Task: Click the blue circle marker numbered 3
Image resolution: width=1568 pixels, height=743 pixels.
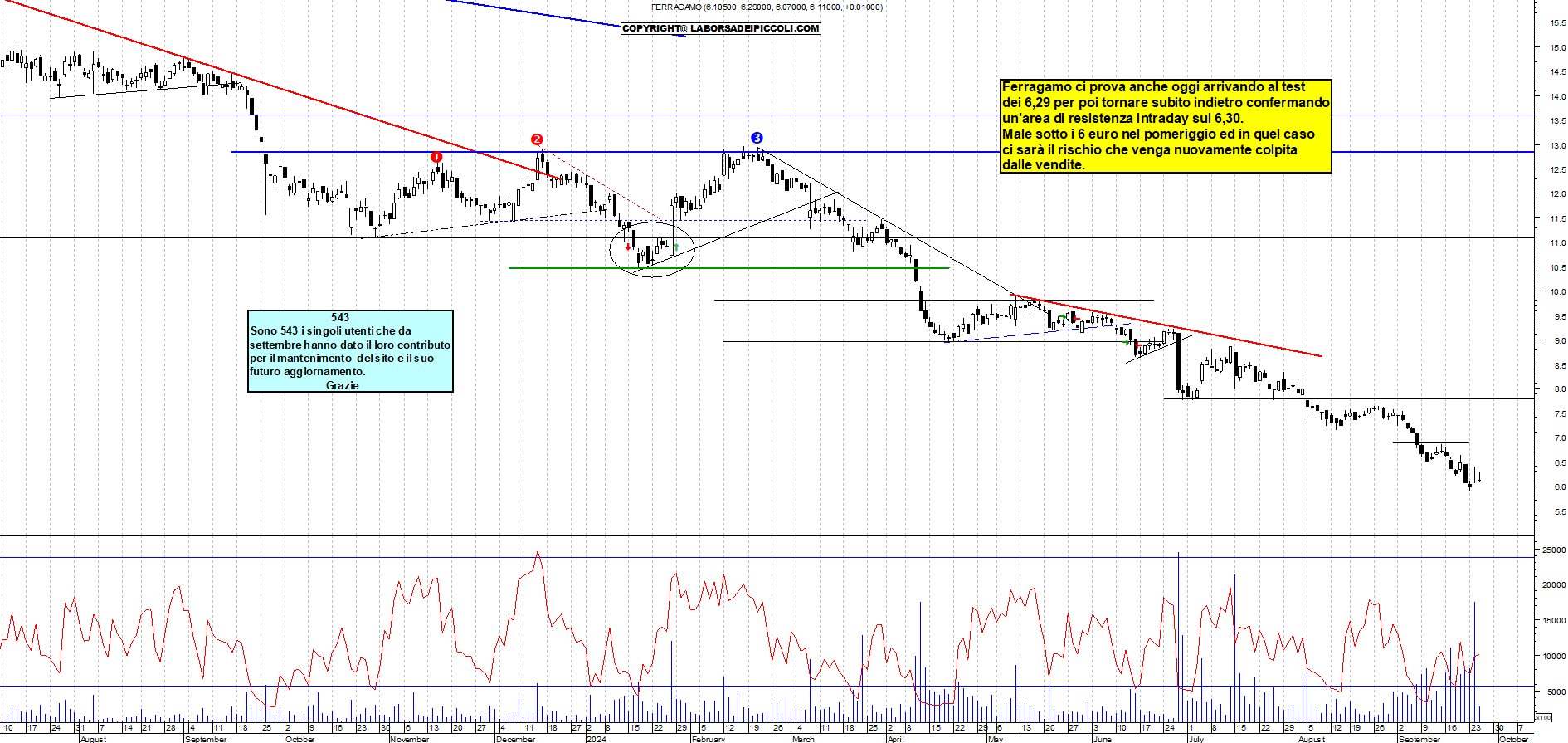Action: point(757,138)
